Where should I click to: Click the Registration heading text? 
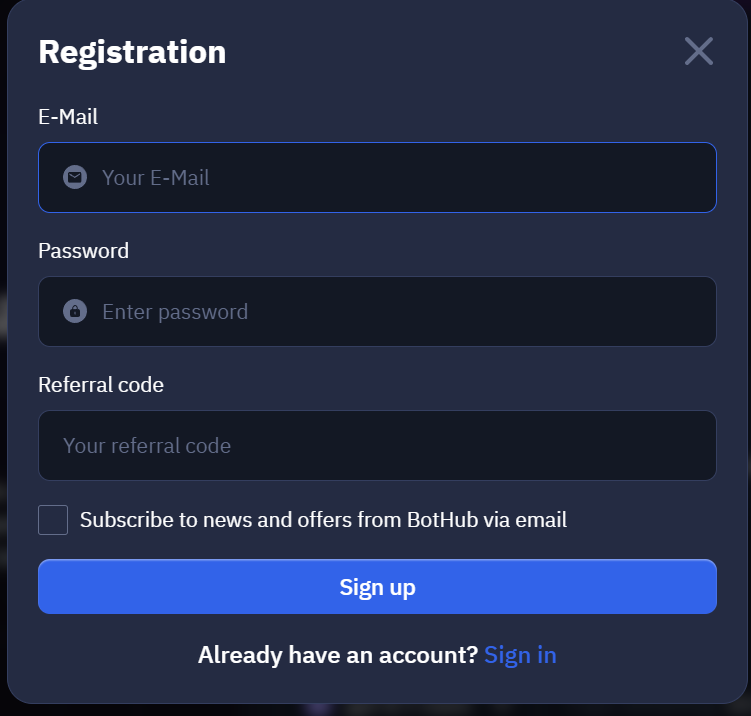pos(132,53)
